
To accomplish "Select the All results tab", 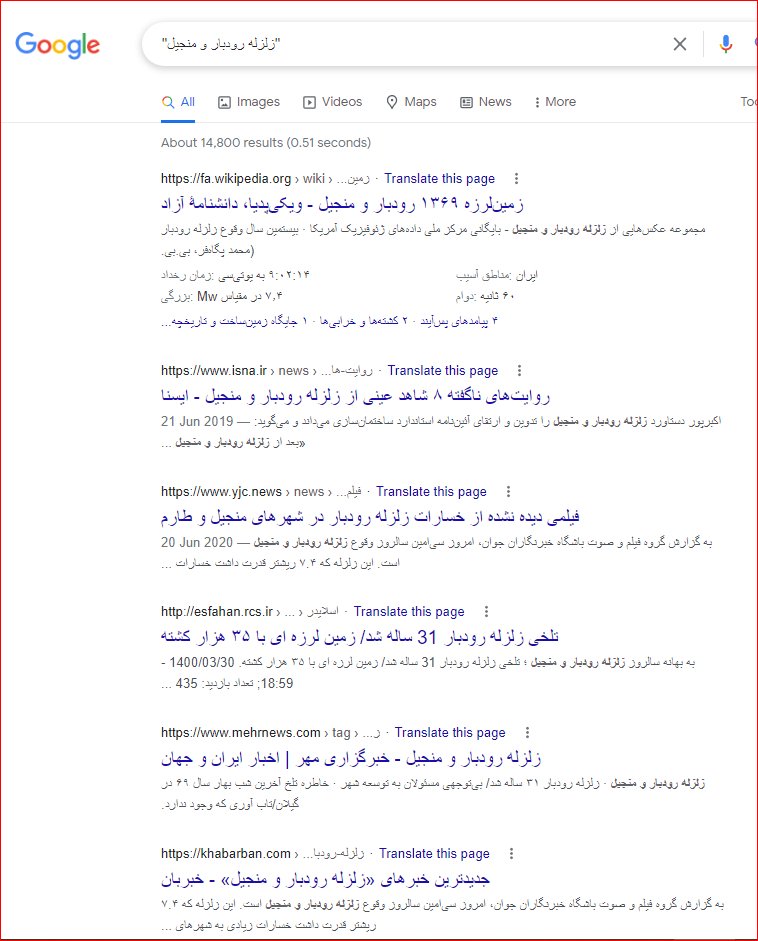I will [178, 102].
